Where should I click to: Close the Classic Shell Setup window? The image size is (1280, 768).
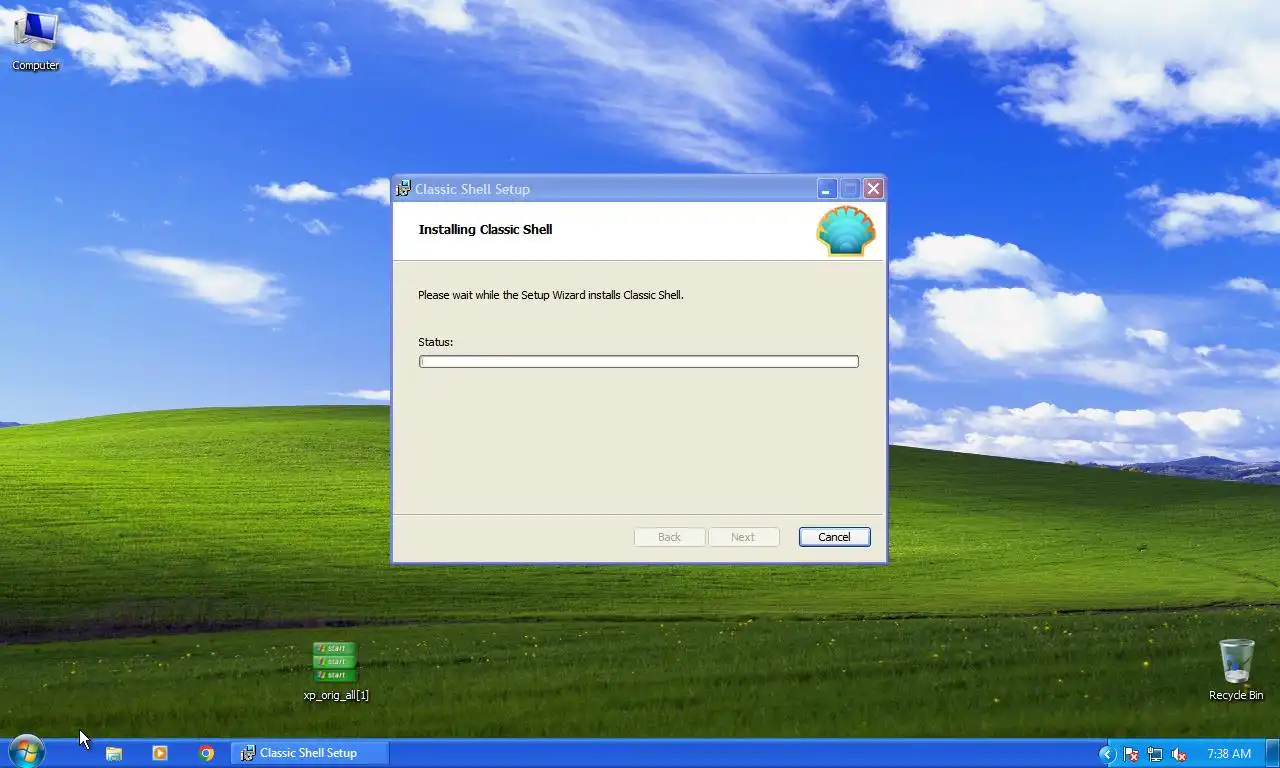click(x=873, y=189)
